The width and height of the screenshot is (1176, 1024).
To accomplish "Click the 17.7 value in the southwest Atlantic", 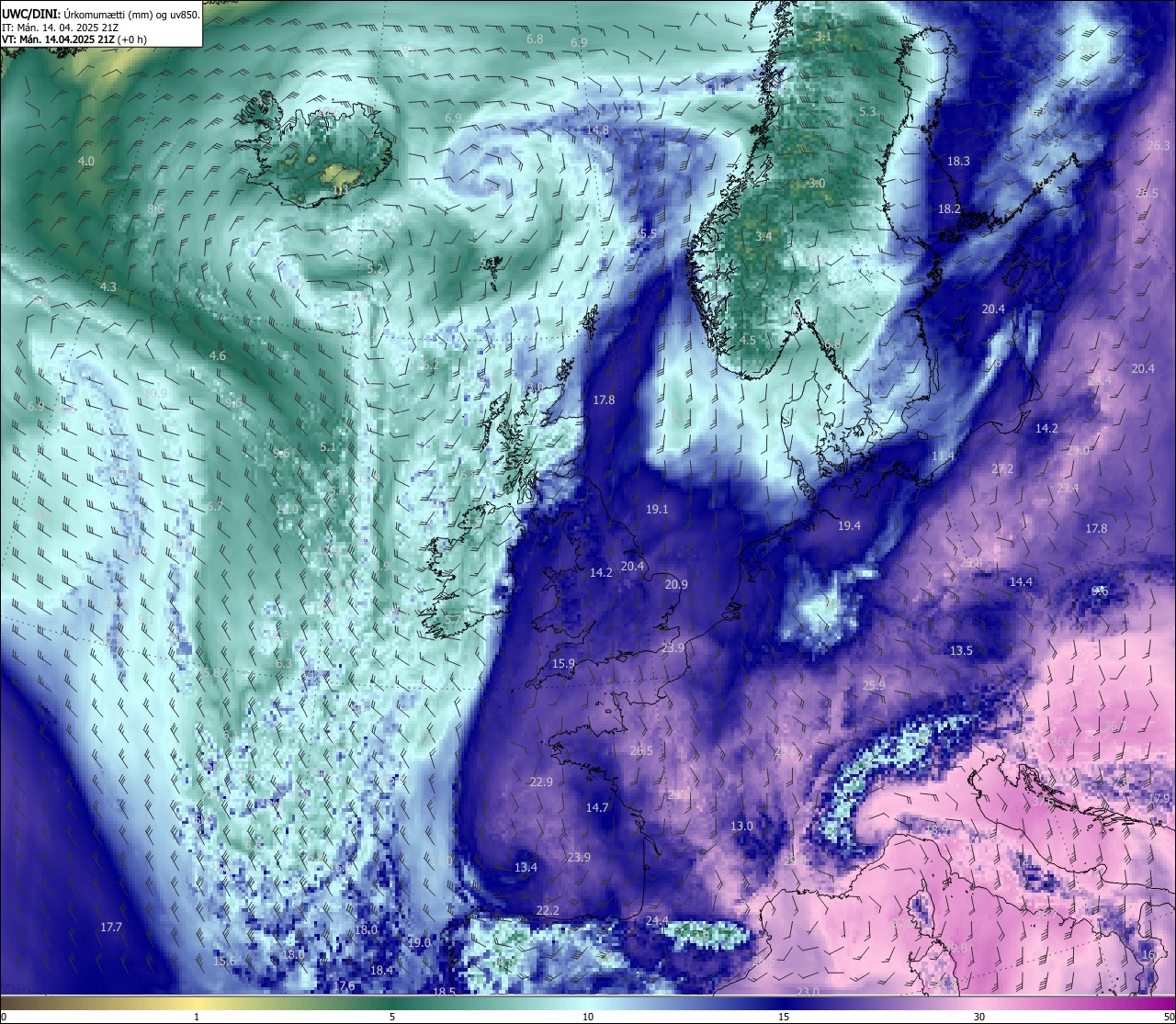I will click(111, 928).
